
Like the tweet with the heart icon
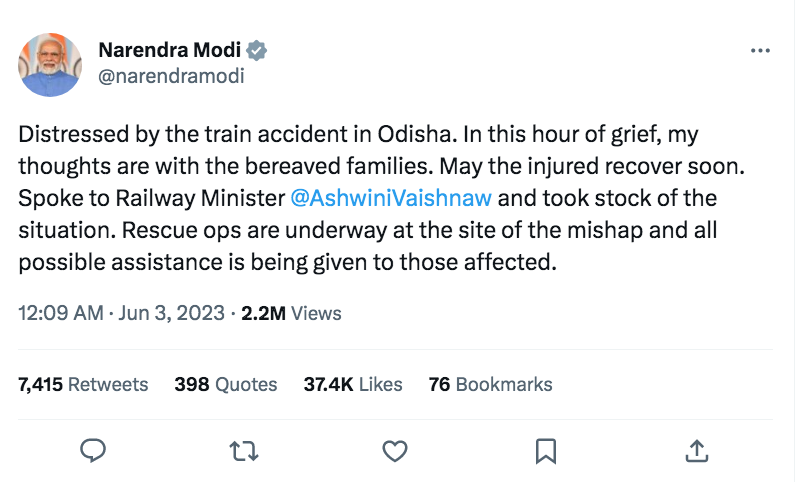pyautogui.click(x=396, y=450)
